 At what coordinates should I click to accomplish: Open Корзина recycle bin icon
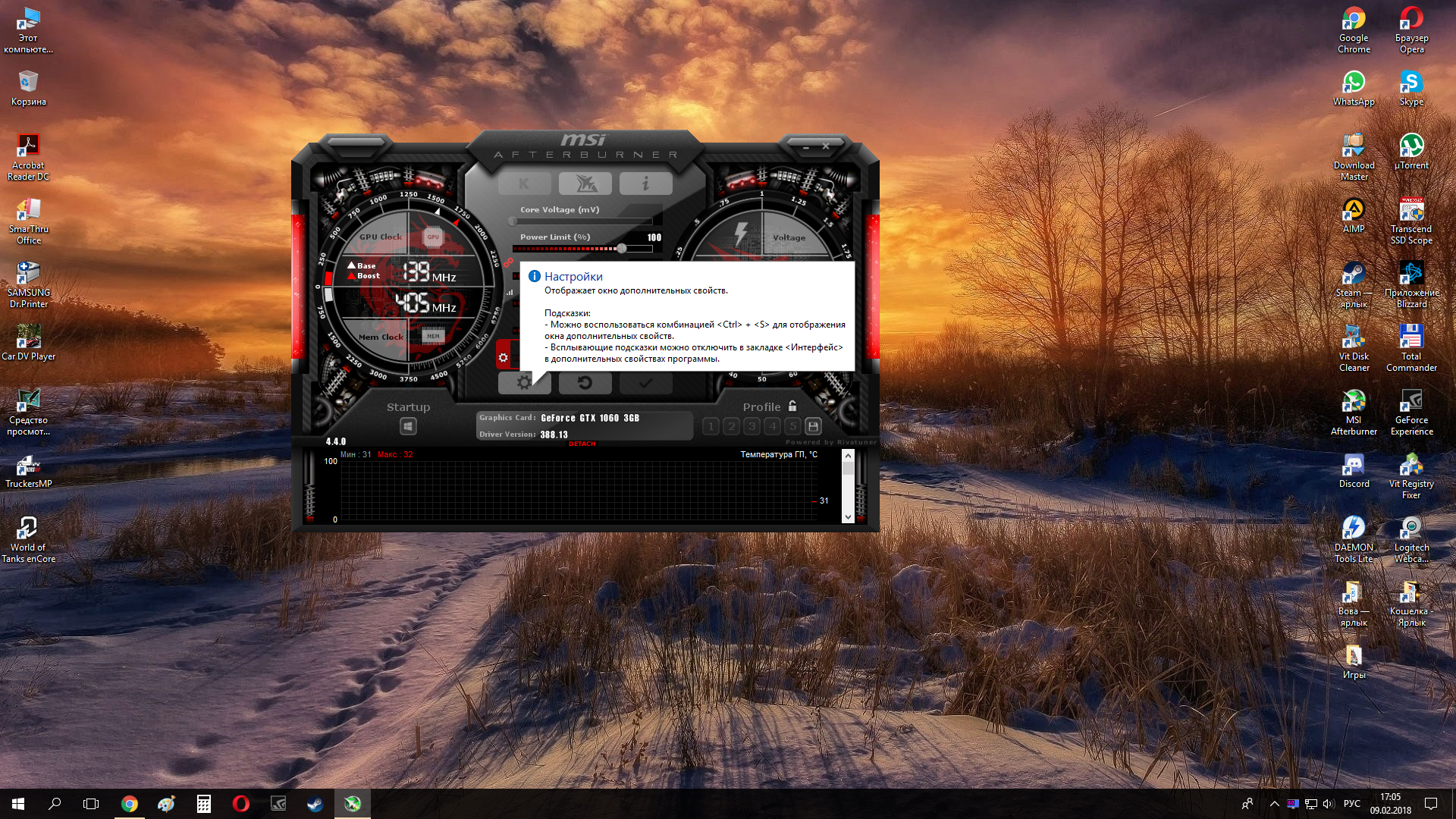tap(28, 88)
